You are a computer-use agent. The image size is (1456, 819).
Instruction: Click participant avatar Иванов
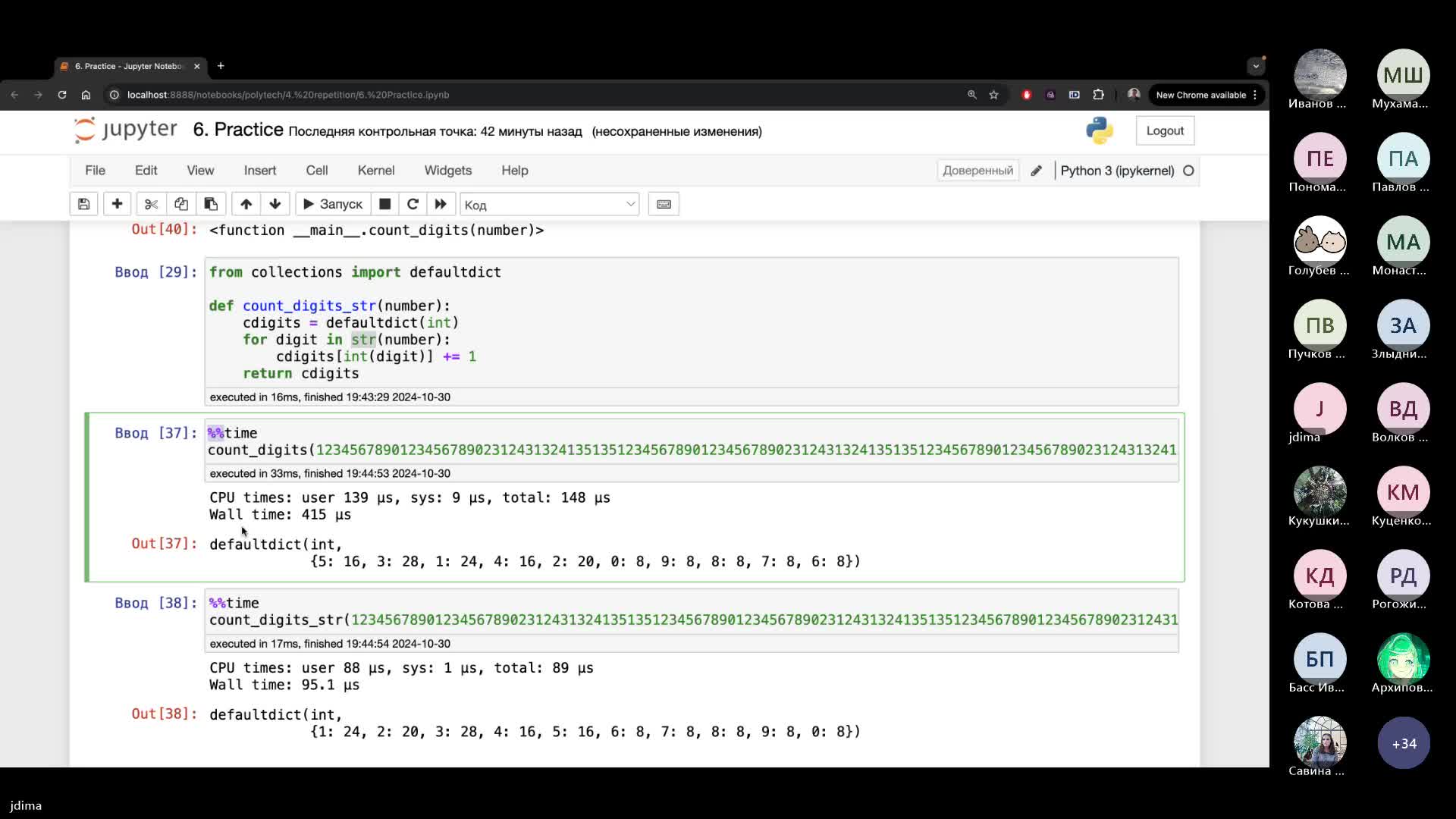[1319, 75]
